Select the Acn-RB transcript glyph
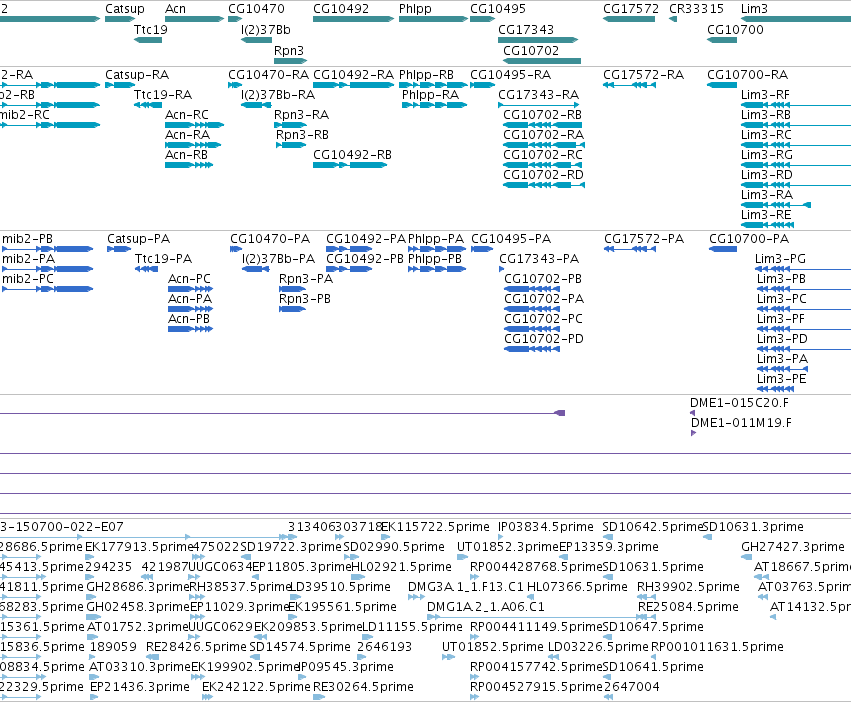 pos(189,165)
